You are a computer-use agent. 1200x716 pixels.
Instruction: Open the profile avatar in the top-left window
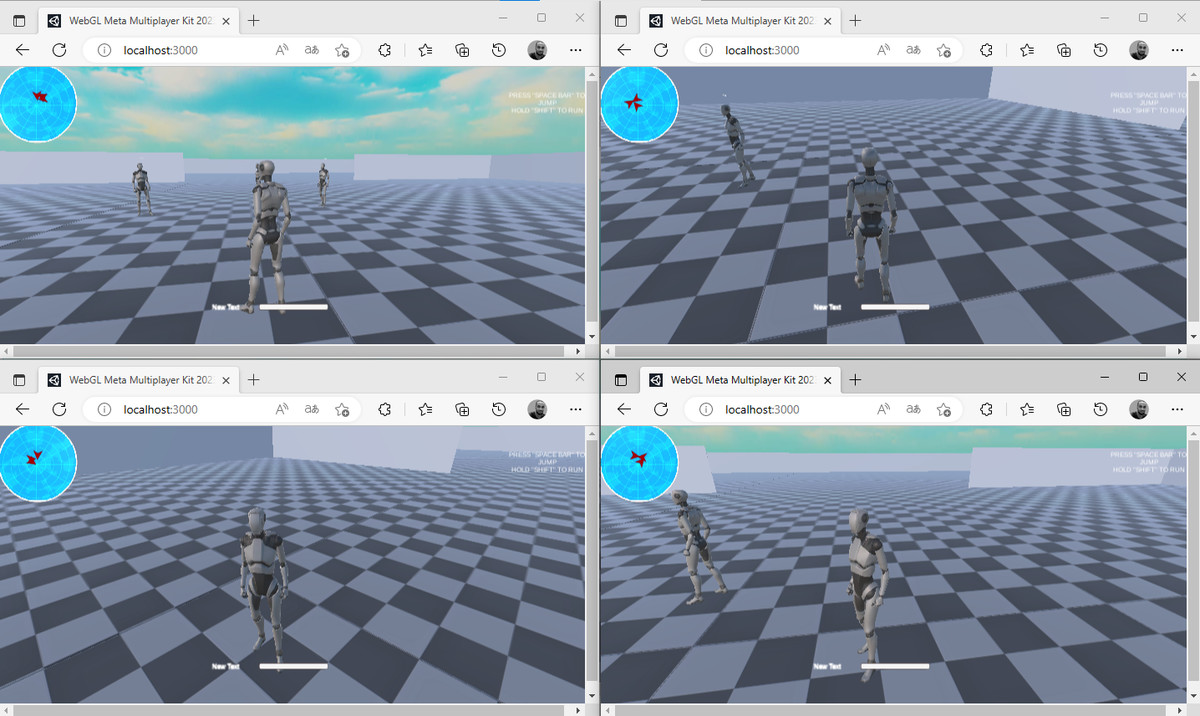pos(537,50)
